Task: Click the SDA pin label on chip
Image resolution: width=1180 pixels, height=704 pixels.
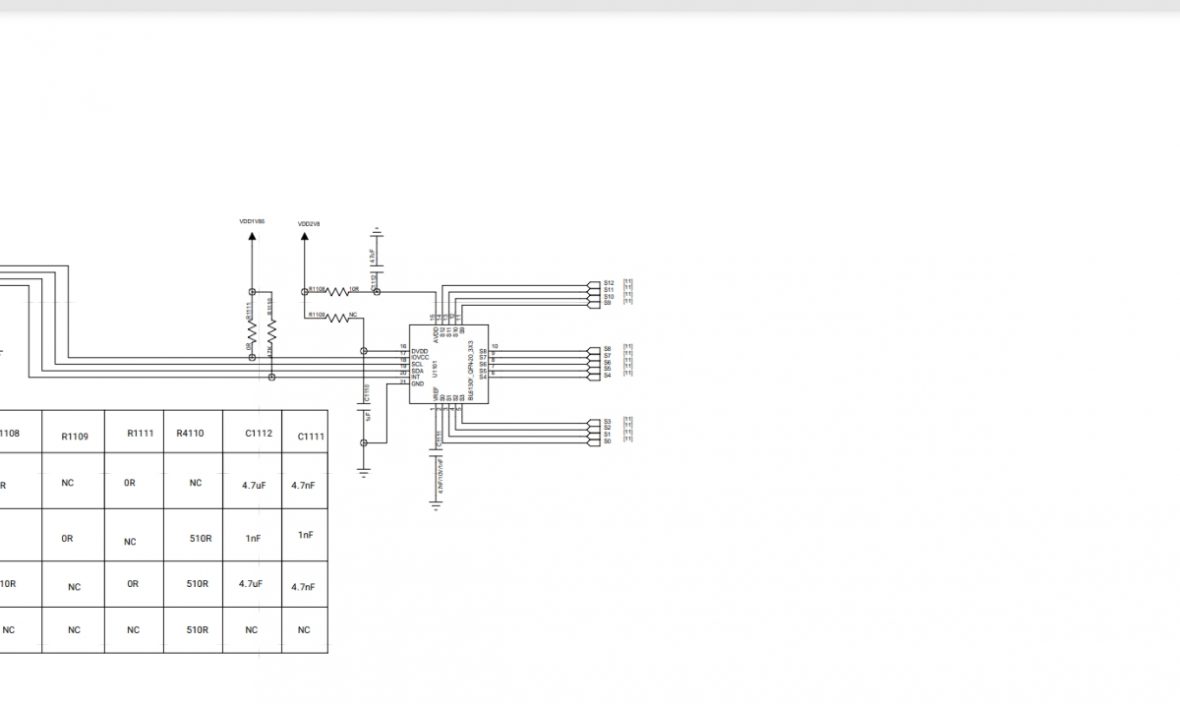Action: click(x=417, y=370)
